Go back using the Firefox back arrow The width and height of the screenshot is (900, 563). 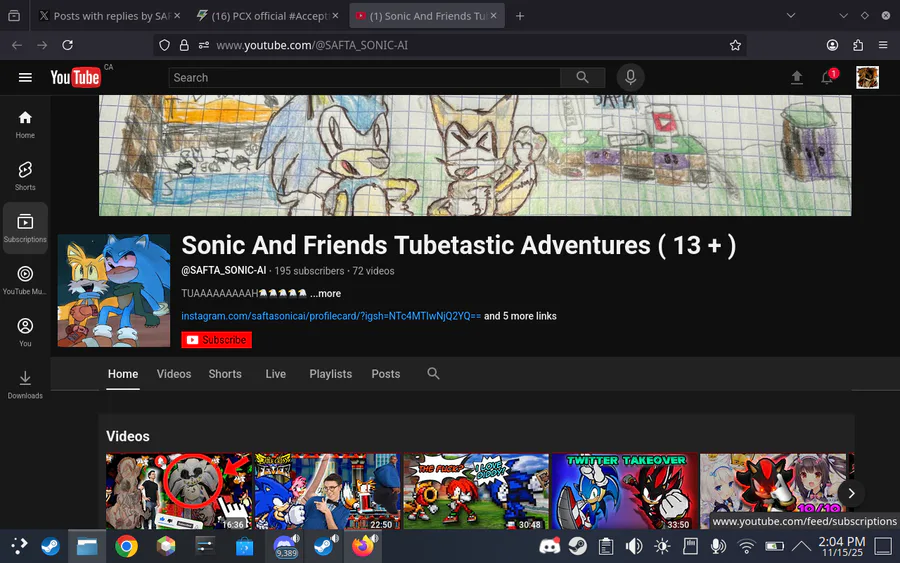click(x=17, y=45)
